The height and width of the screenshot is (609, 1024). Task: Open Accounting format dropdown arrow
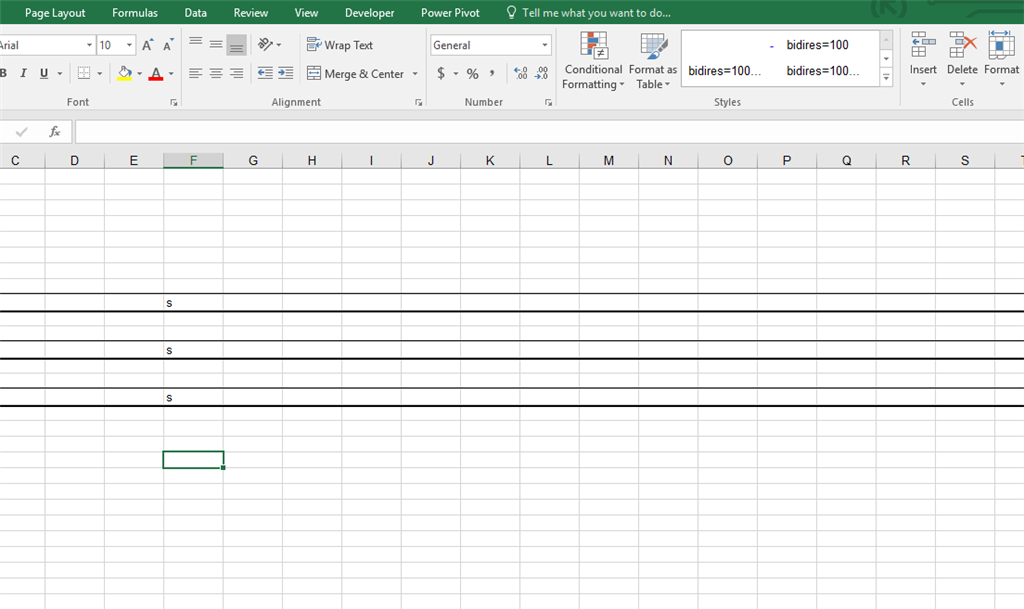[455, 74]
